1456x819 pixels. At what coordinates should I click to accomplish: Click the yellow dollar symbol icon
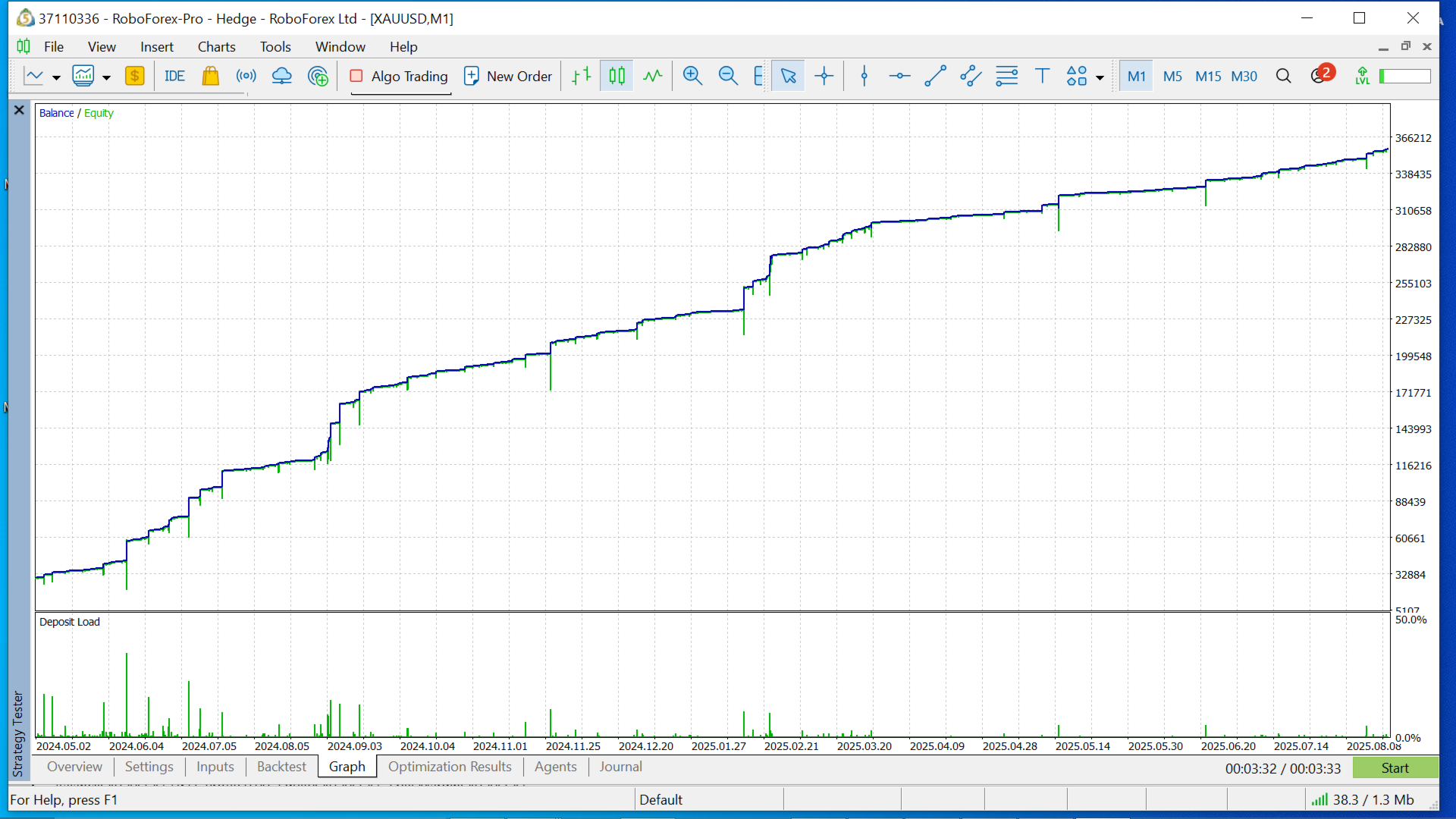pyautogui.click(x=134, y=76)
